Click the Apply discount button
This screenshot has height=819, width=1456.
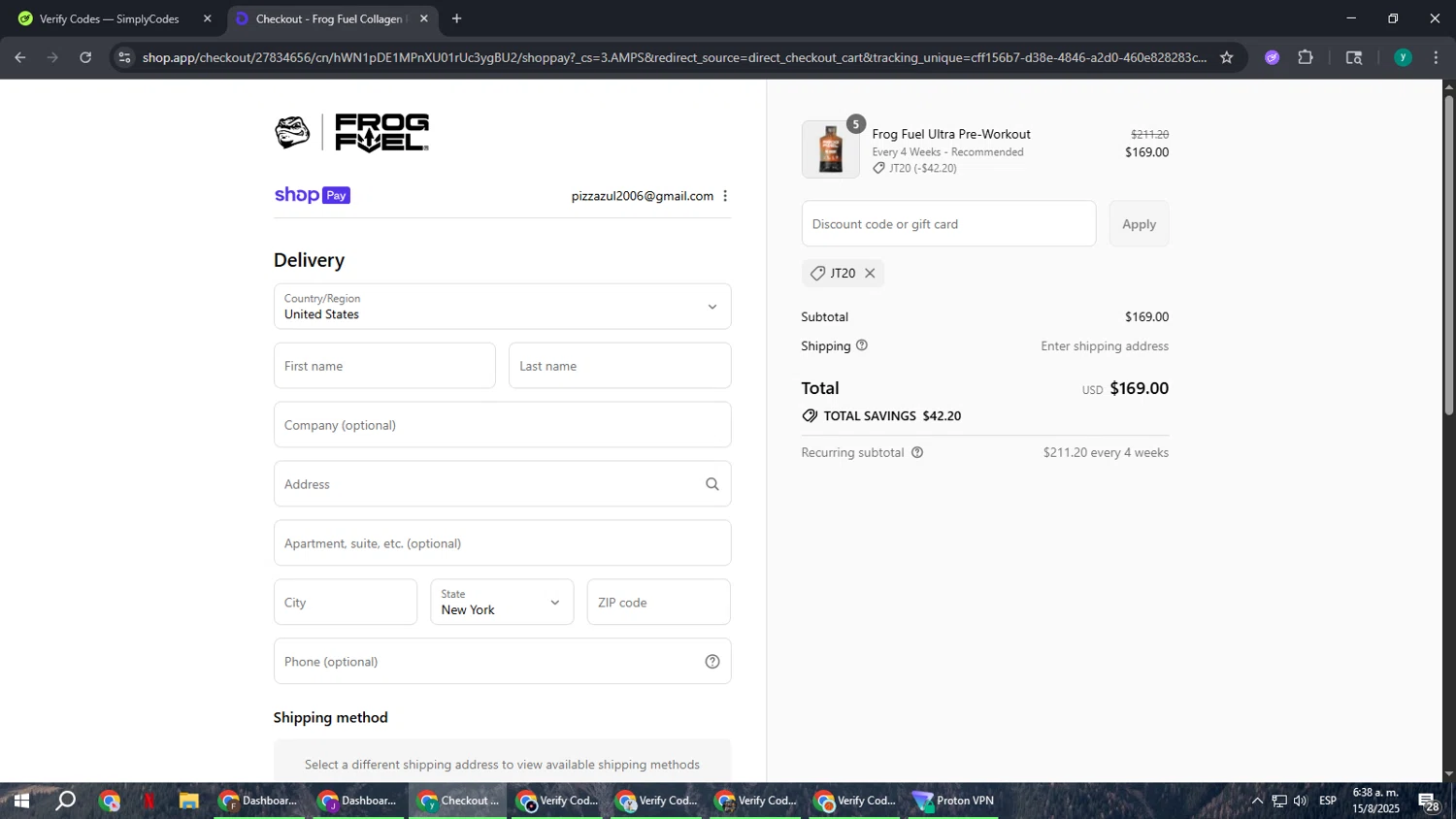1139,224
